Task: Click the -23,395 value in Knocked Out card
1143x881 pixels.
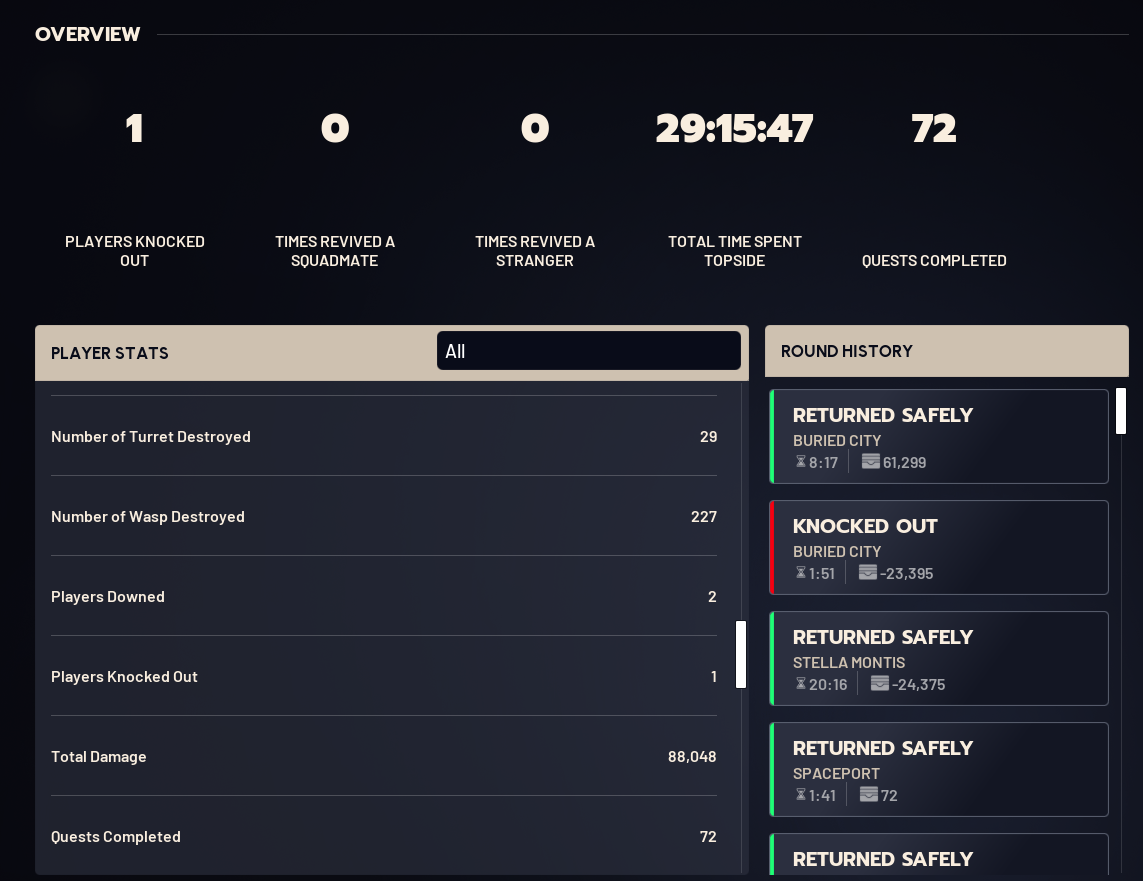Action: [906, 573]
